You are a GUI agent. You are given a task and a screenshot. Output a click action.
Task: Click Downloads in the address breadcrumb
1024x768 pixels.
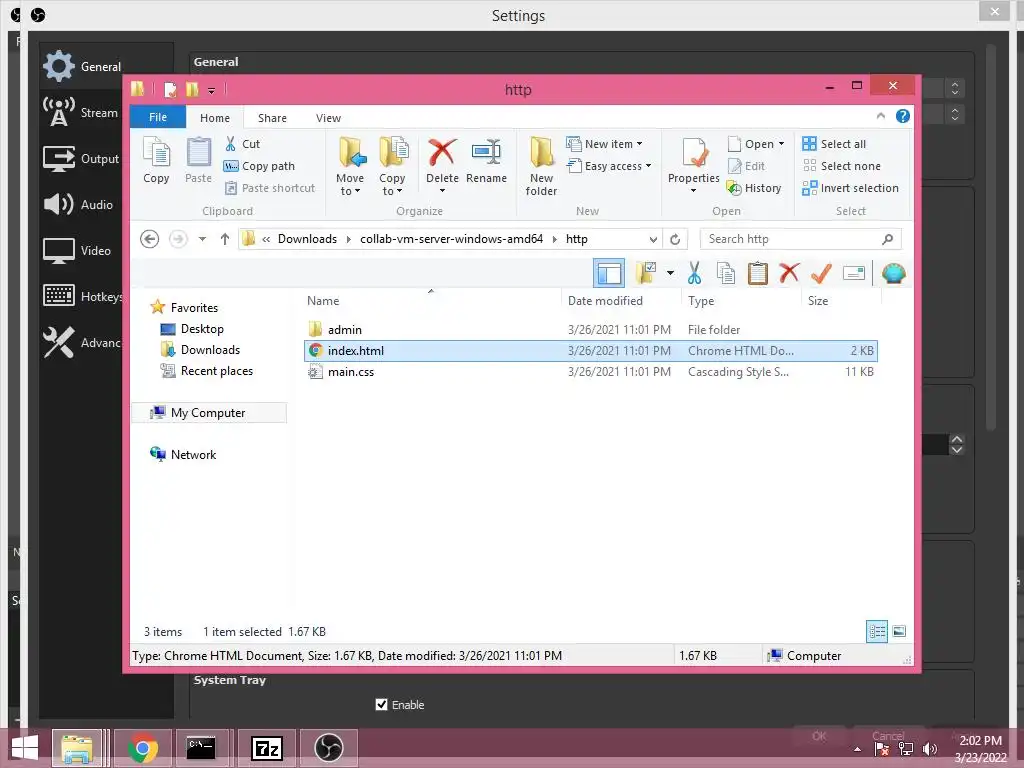(307, 239)
